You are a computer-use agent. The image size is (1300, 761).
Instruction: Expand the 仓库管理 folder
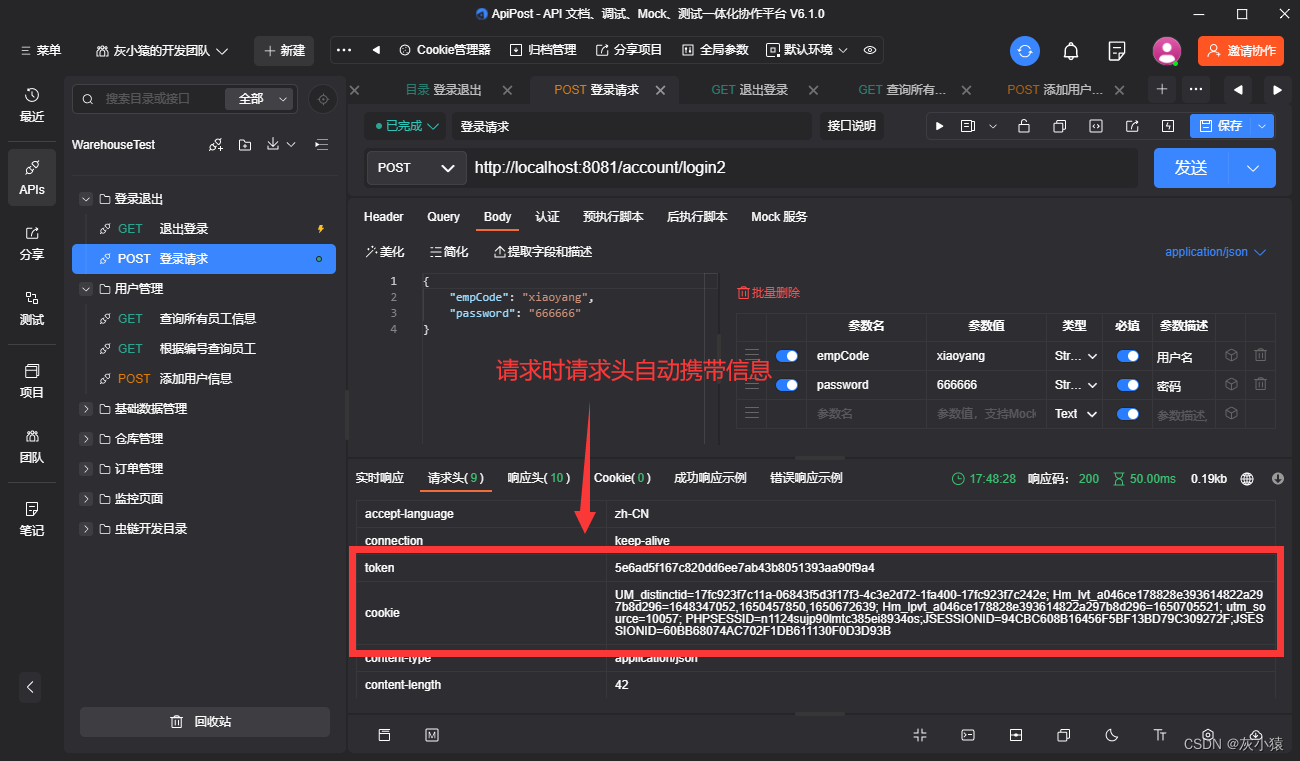coord(87,439)
